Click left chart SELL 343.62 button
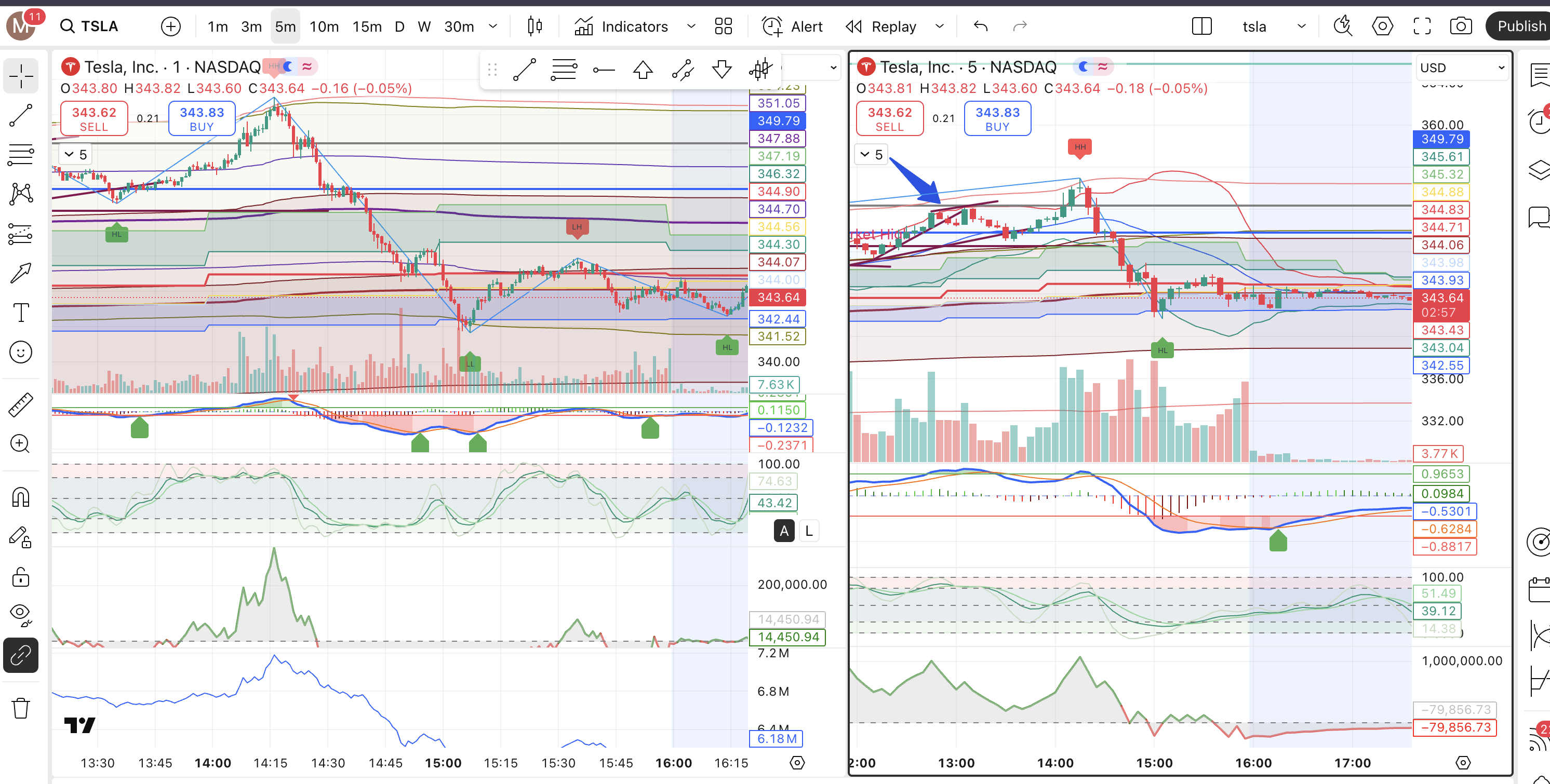This screenshot has width=1550, height=784. (x=94, y=118)
